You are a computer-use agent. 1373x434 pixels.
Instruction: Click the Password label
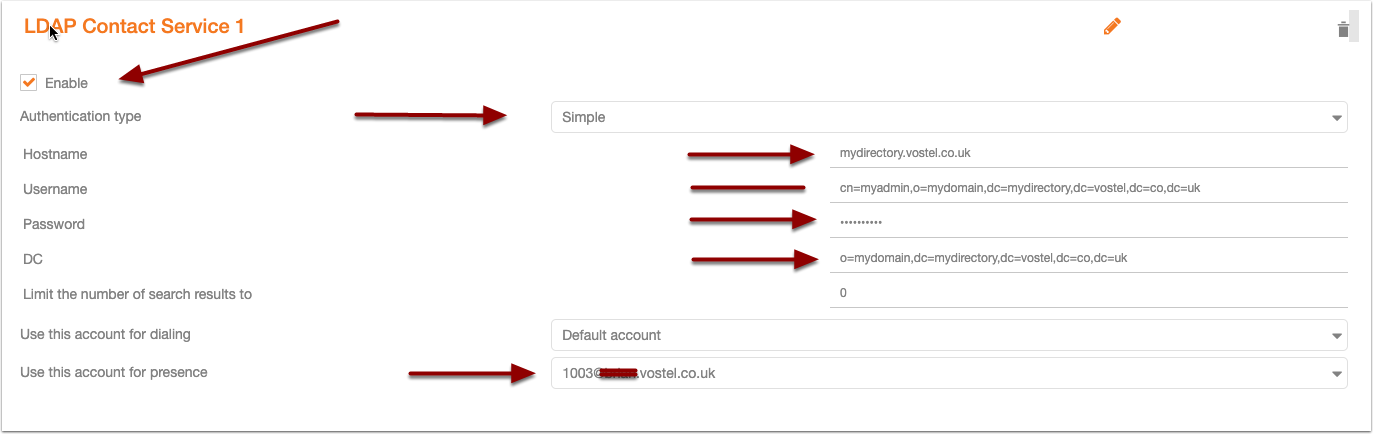click(x=54, y=224)
